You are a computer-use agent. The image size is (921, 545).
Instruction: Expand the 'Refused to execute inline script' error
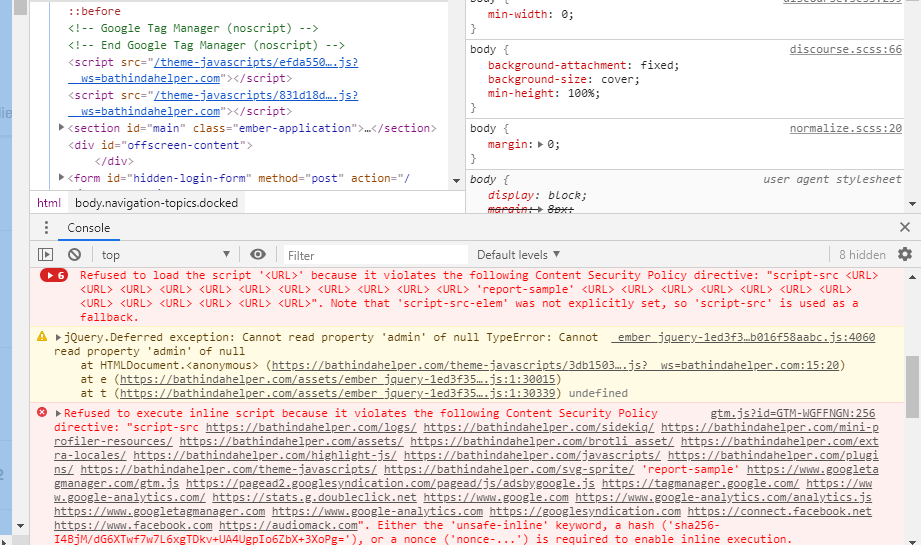58,413
